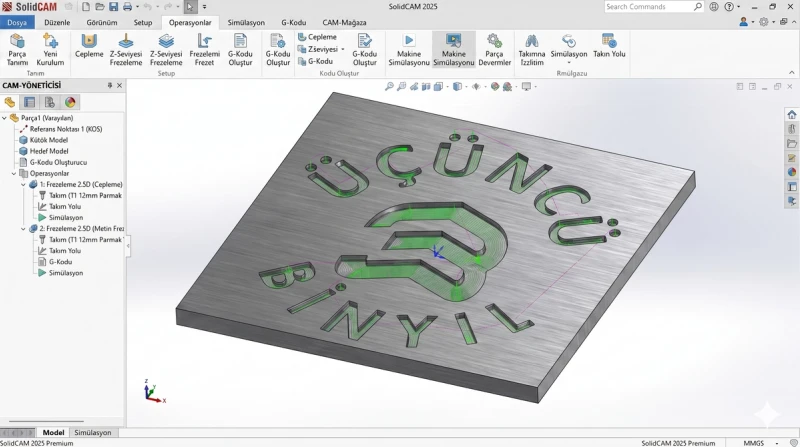
Task: Open the appearances color ball in right task pane
Action: [791, 172]
